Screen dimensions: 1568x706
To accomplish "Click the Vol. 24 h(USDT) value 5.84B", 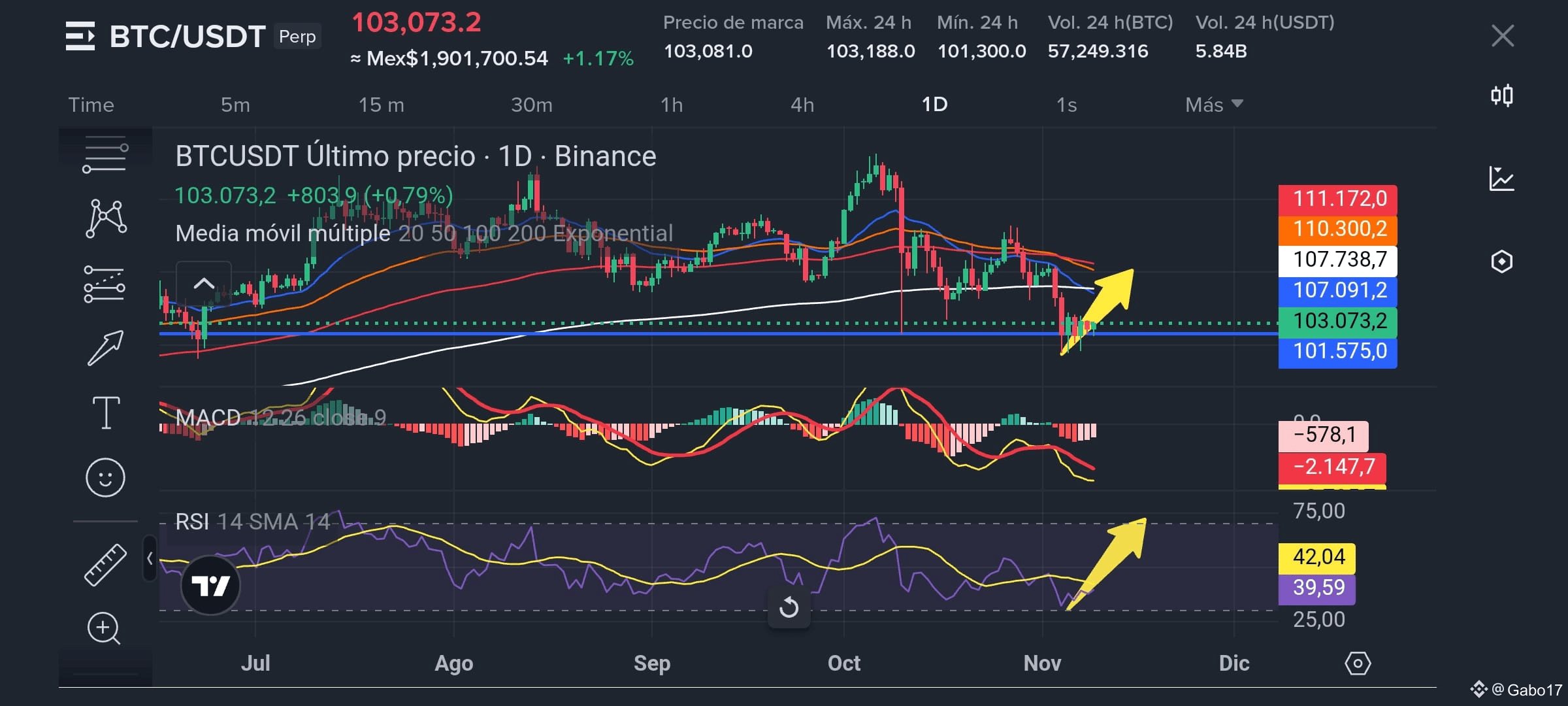I will [1221, 51].
